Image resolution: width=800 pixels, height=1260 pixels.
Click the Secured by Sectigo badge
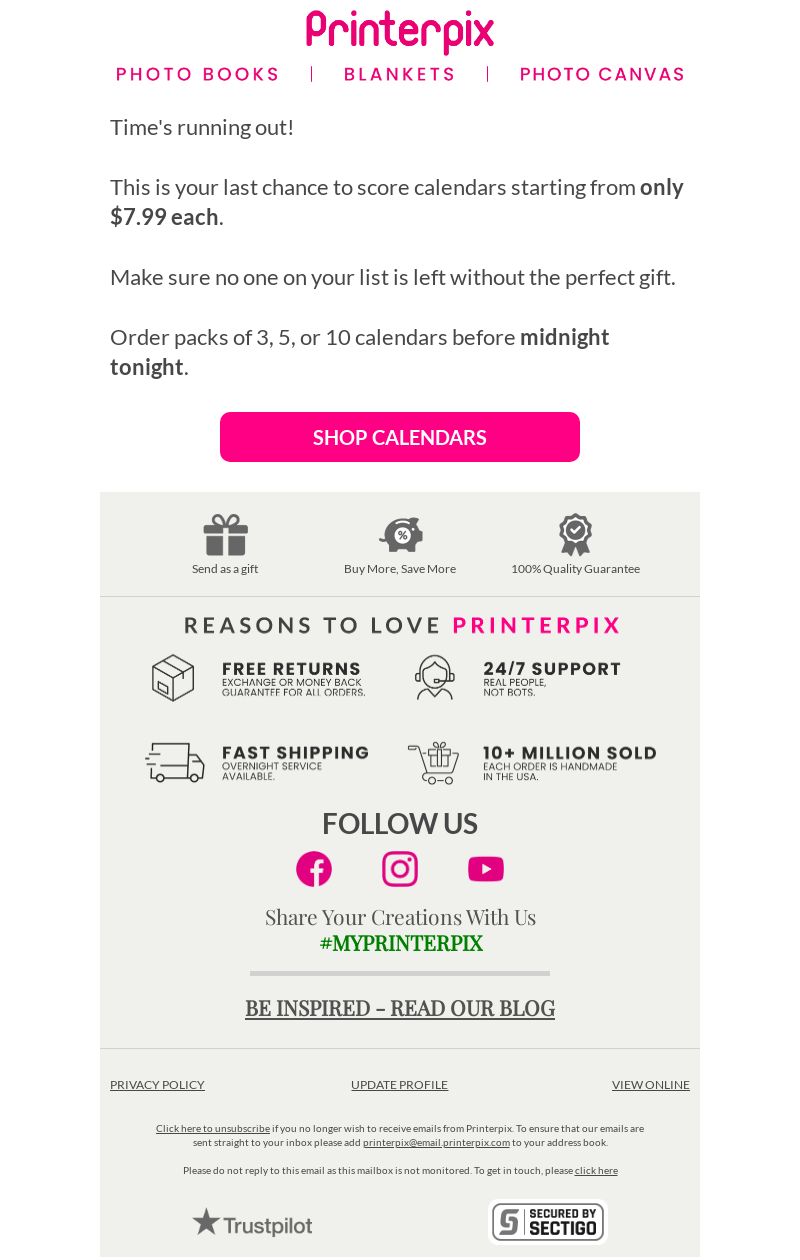pyautogui.click(x=548, y=1222)
